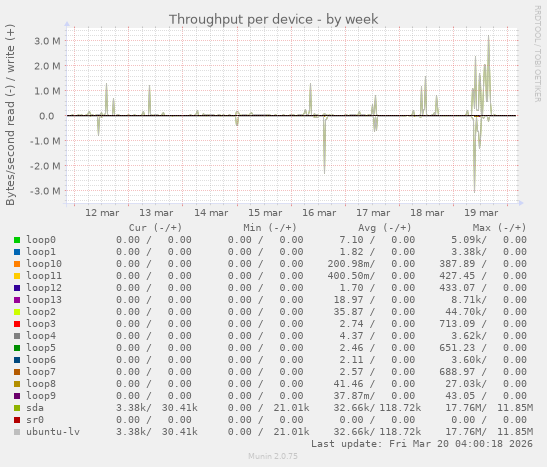Click the y-axis Bytes/second read write label
This screenshot has width=547, height=467.
coord(10,115)
